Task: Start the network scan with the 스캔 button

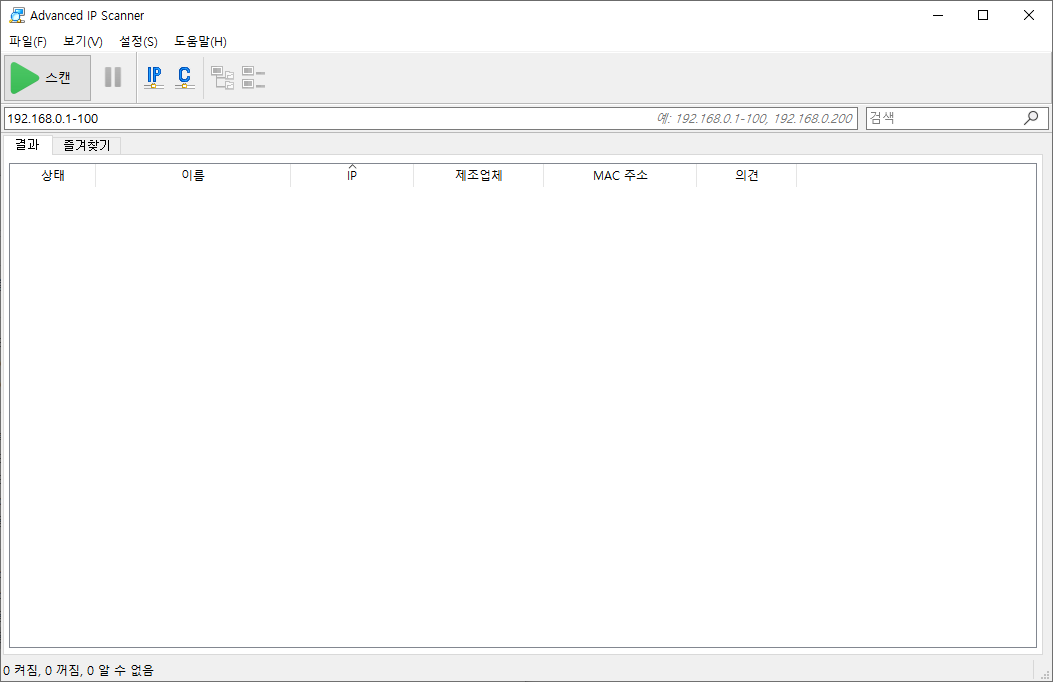Action: [48, 78]
